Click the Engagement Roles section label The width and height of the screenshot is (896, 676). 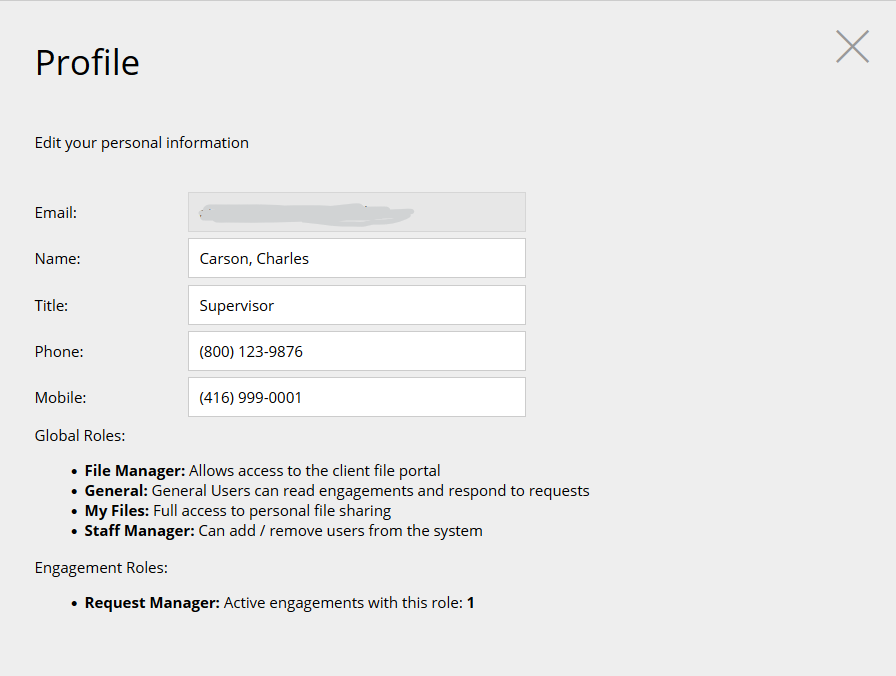click(x=101, y=567)
